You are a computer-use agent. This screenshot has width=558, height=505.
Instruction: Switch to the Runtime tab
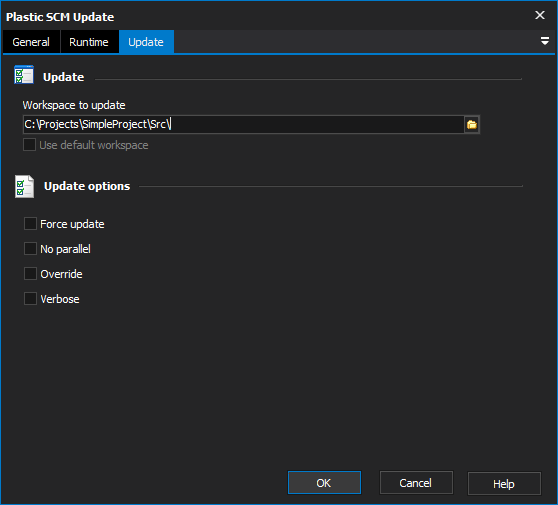click(x=89, y=42)
